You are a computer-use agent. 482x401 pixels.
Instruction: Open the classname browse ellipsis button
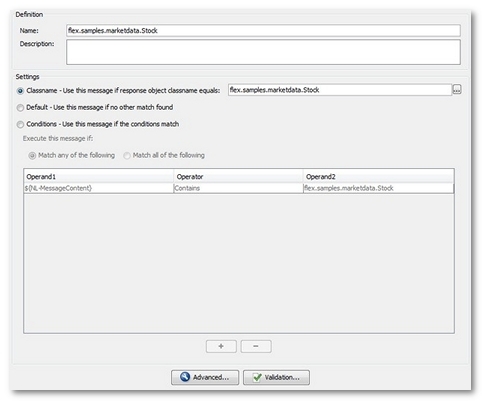tap(457, 89)
